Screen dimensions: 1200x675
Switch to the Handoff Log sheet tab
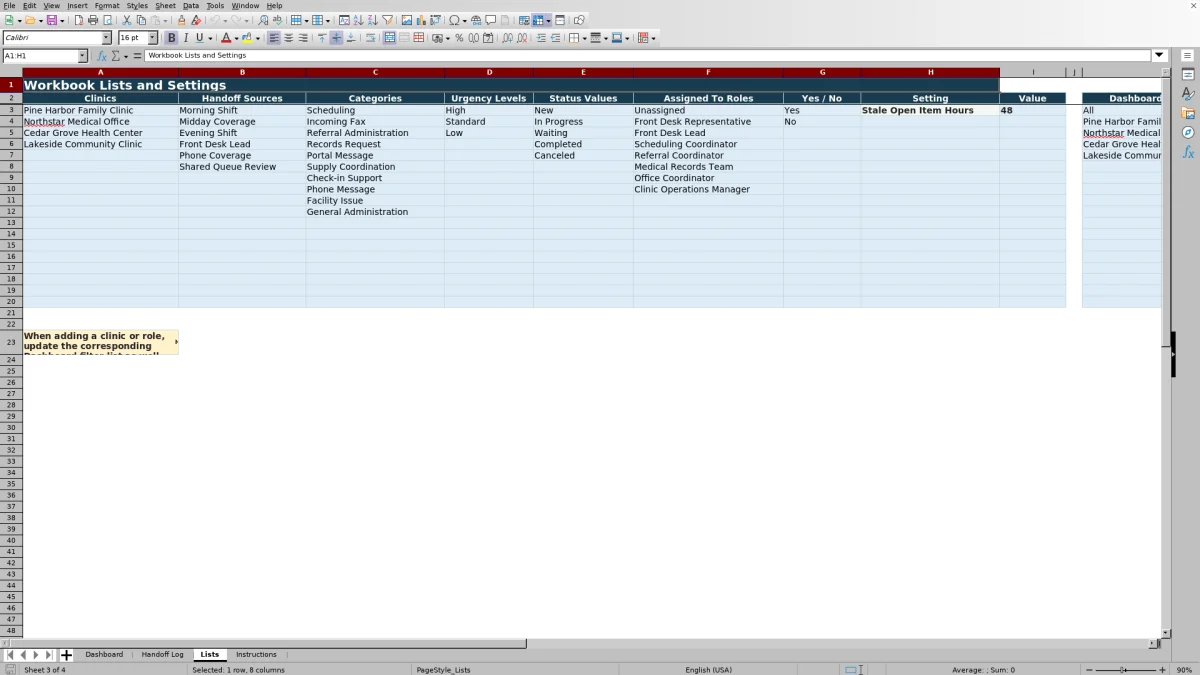pos(162,655)
